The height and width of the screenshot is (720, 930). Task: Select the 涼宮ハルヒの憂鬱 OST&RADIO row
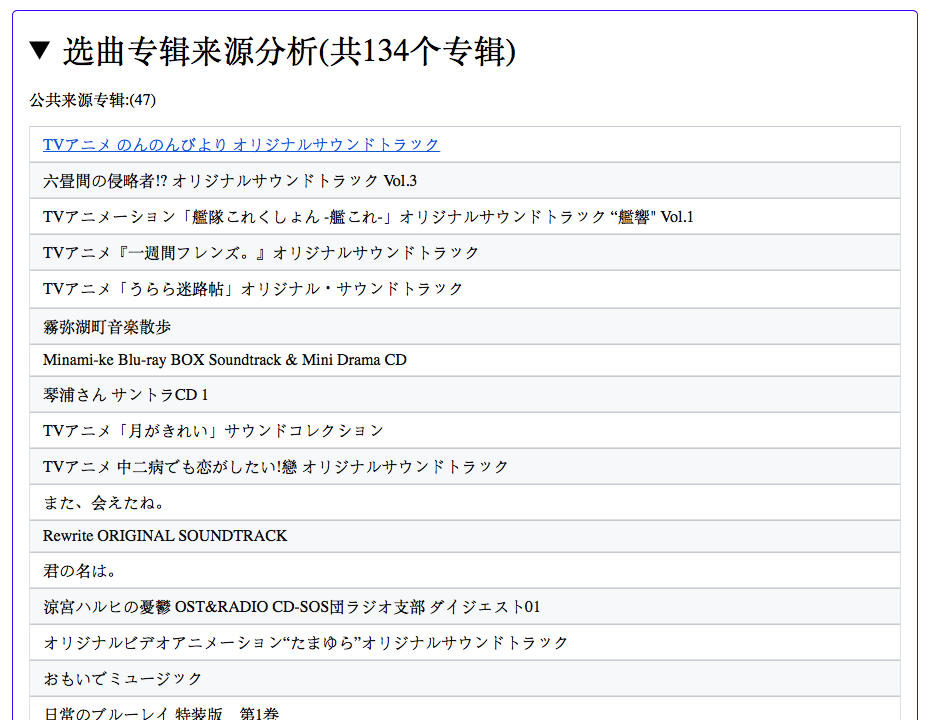tap(465, 607)
